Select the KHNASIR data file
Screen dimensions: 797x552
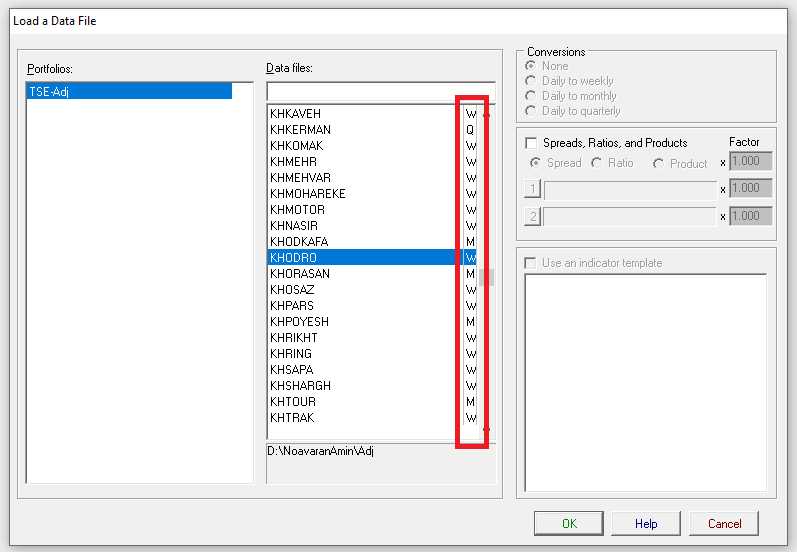[x=373, y=226]
